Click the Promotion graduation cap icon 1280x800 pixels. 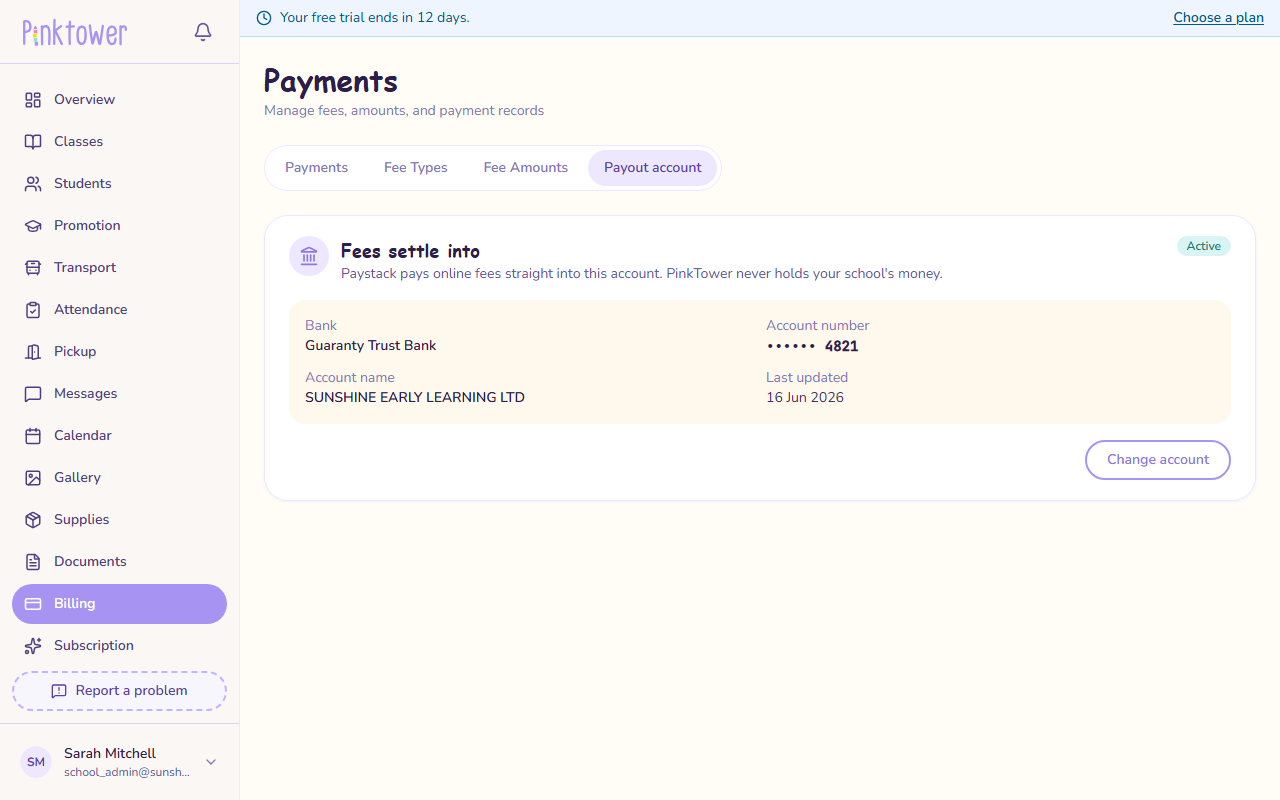(x=33, y=226)
